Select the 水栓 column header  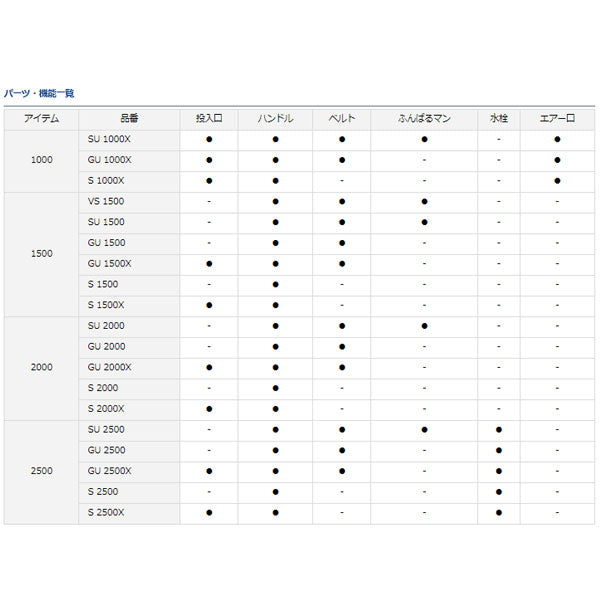[x=498, y=118]
